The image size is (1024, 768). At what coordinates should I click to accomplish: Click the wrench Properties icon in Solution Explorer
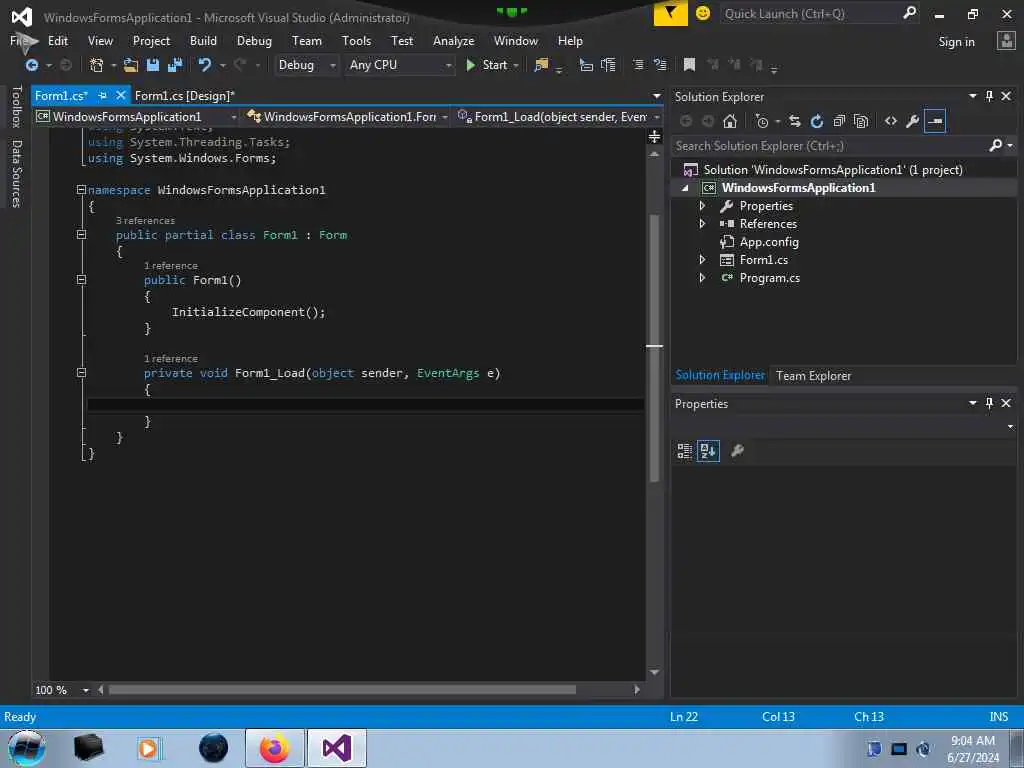(912, 121)
